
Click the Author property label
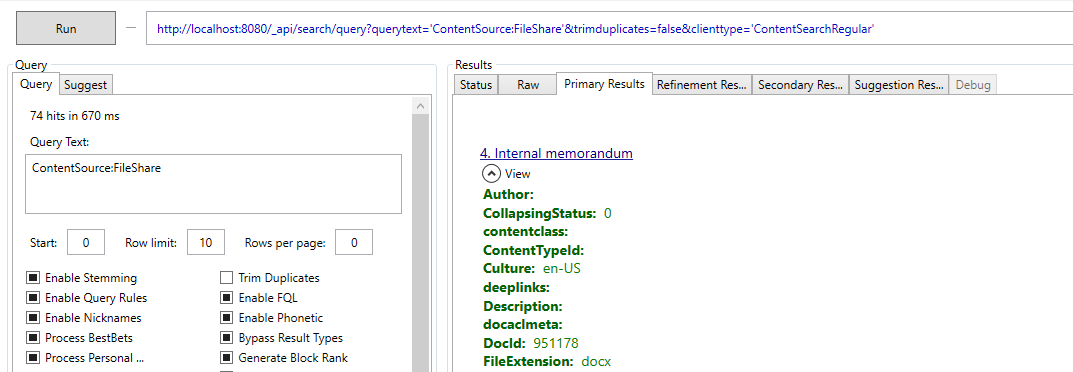(508, 194)
